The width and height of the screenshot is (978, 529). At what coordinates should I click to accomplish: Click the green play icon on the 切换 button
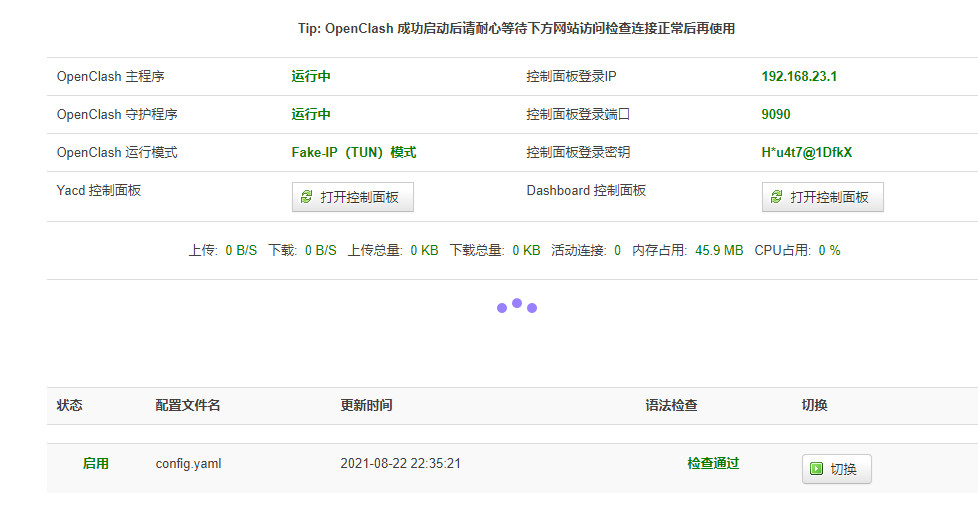pyautogui.click(x=816, y=468)
